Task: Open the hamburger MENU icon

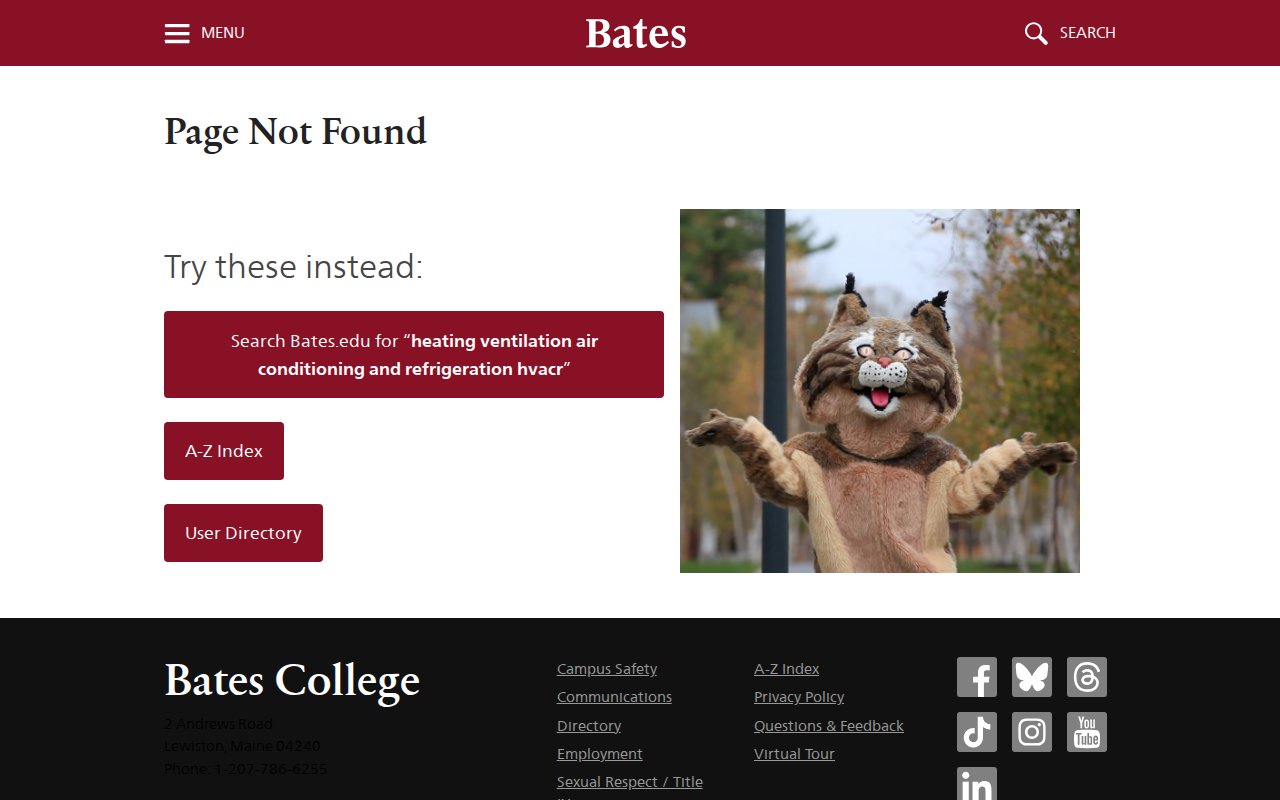Action: pyautogui.click(x=177, y=33)
